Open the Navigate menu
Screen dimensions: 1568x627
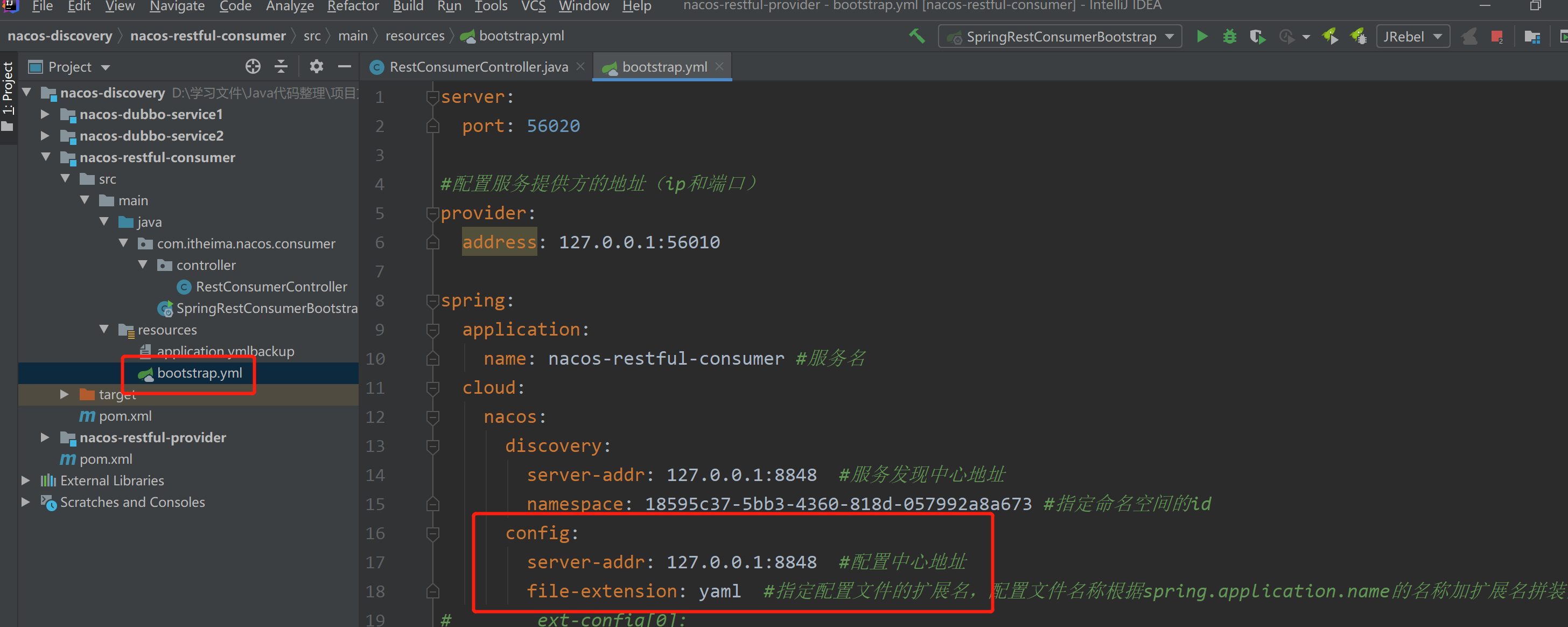pos(177,6)
